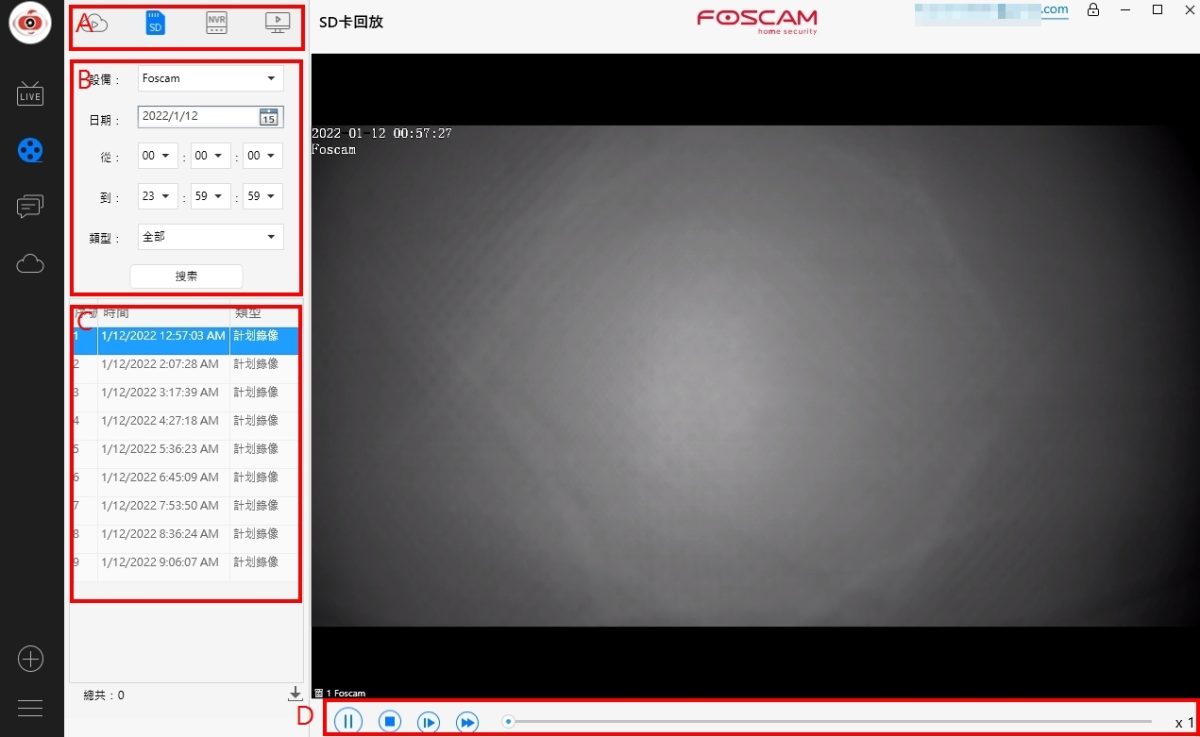The image size is (1200, 737).
Task: Open the cloud service panel
Action: [x=30, y=263]
